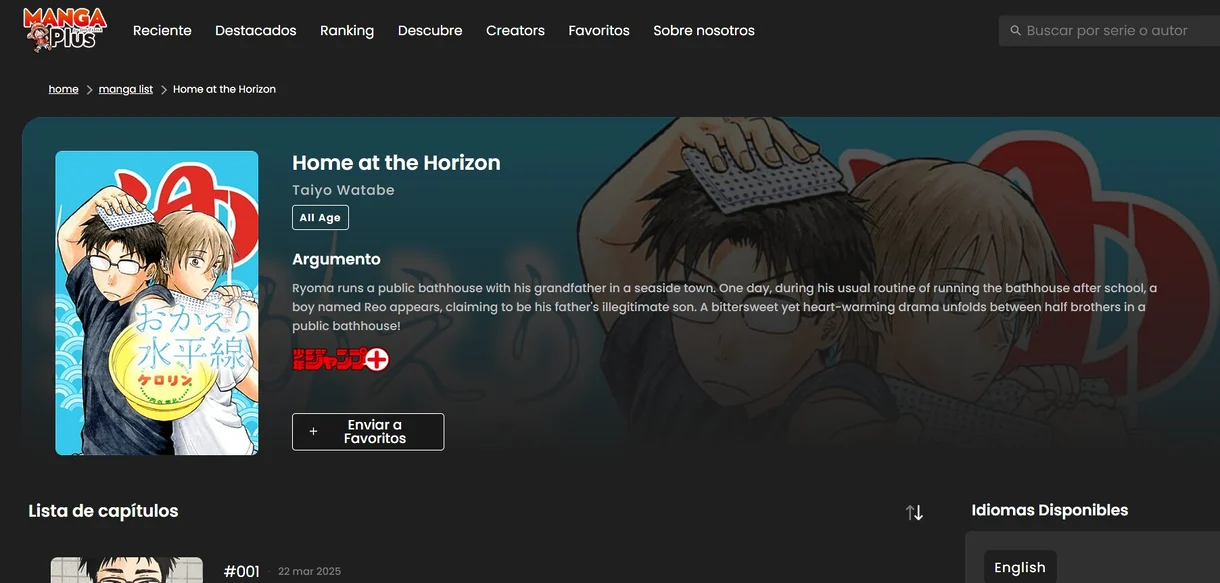
Task: Click the home breadcrumb link
Action: (x=64, y=89)
